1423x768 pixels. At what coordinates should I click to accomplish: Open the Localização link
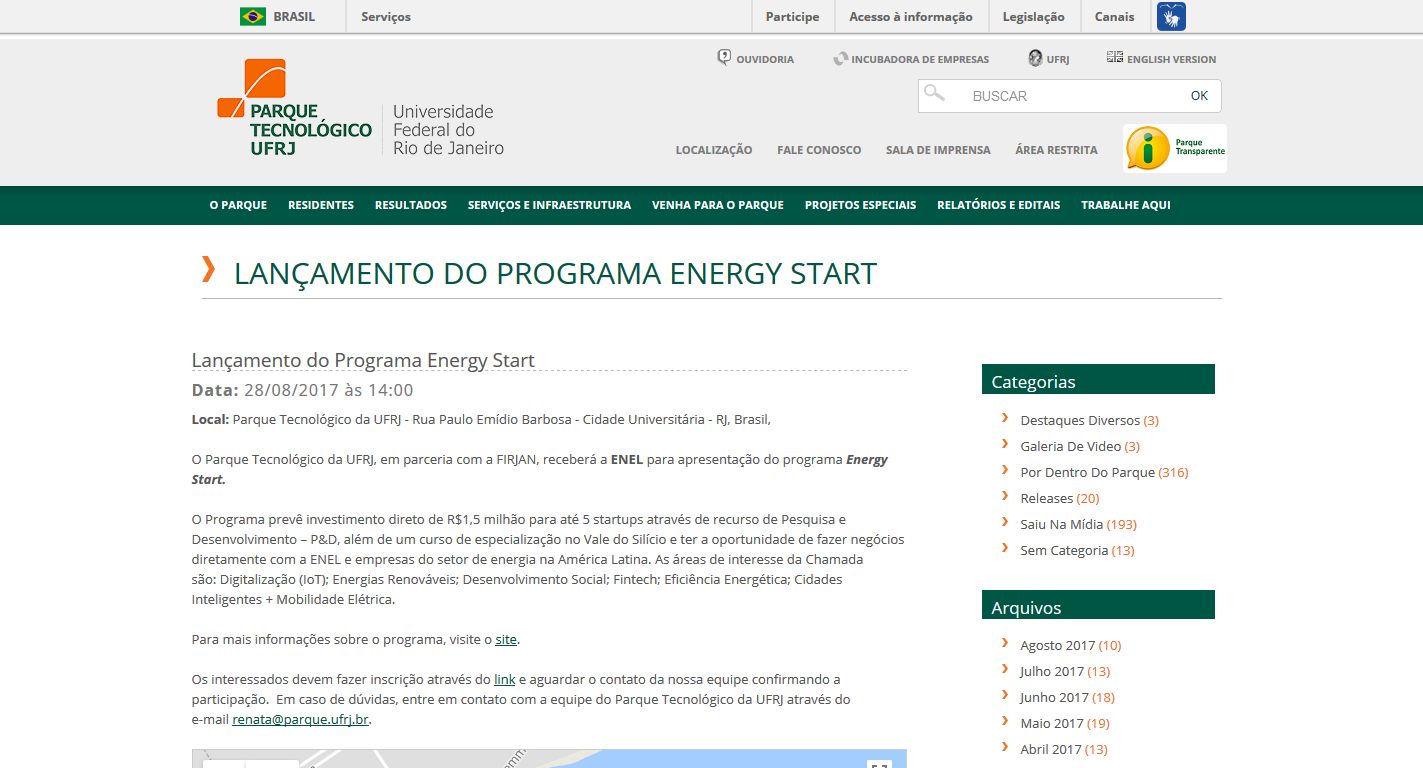click(714, 150)
